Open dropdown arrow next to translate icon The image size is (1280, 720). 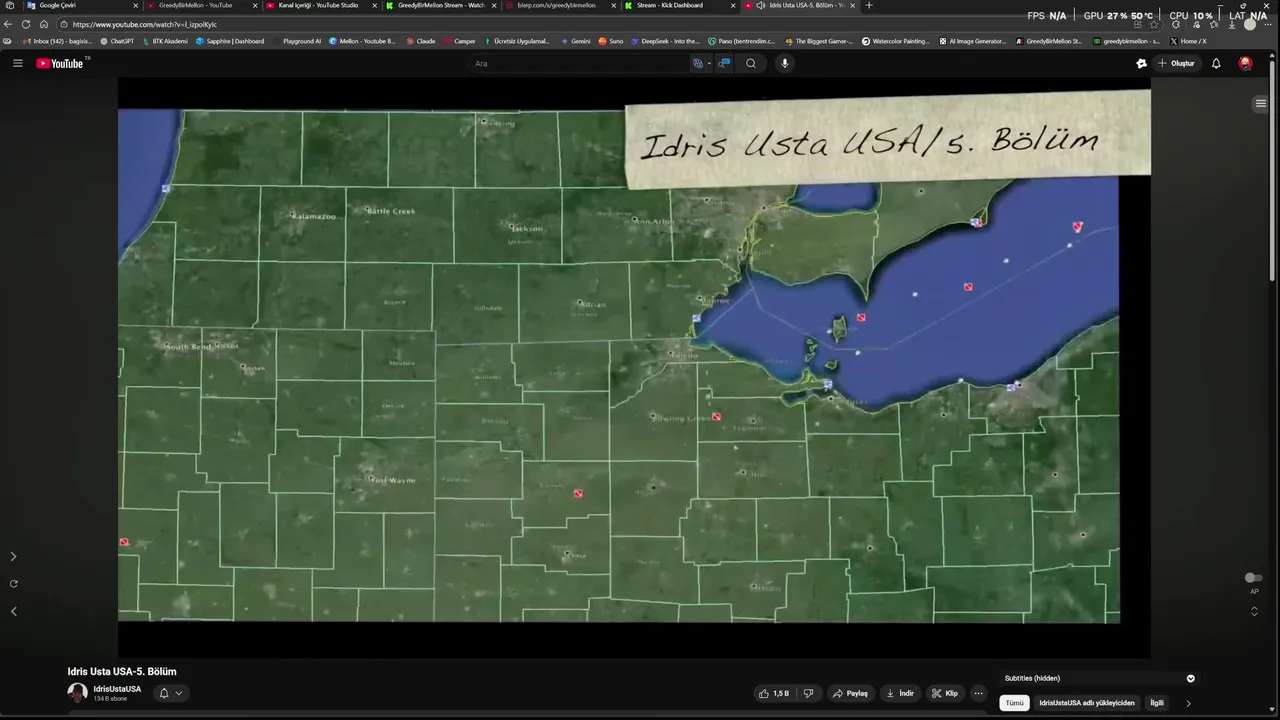[x=709, y=63]
